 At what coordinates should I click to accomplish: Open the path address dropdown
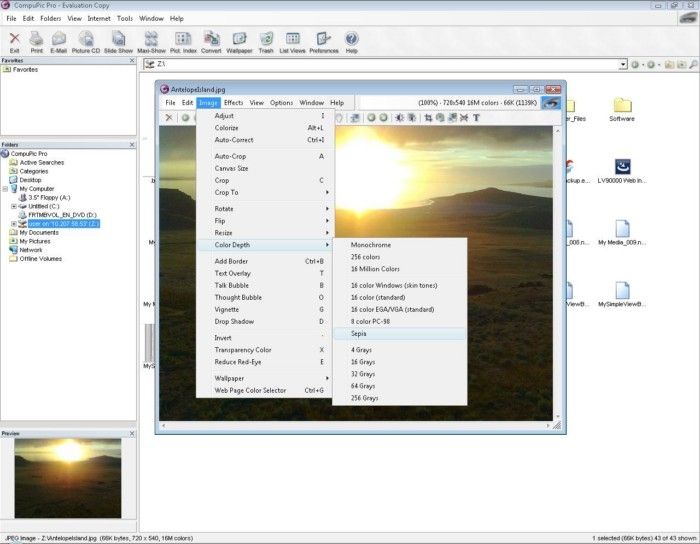[622, 64]
